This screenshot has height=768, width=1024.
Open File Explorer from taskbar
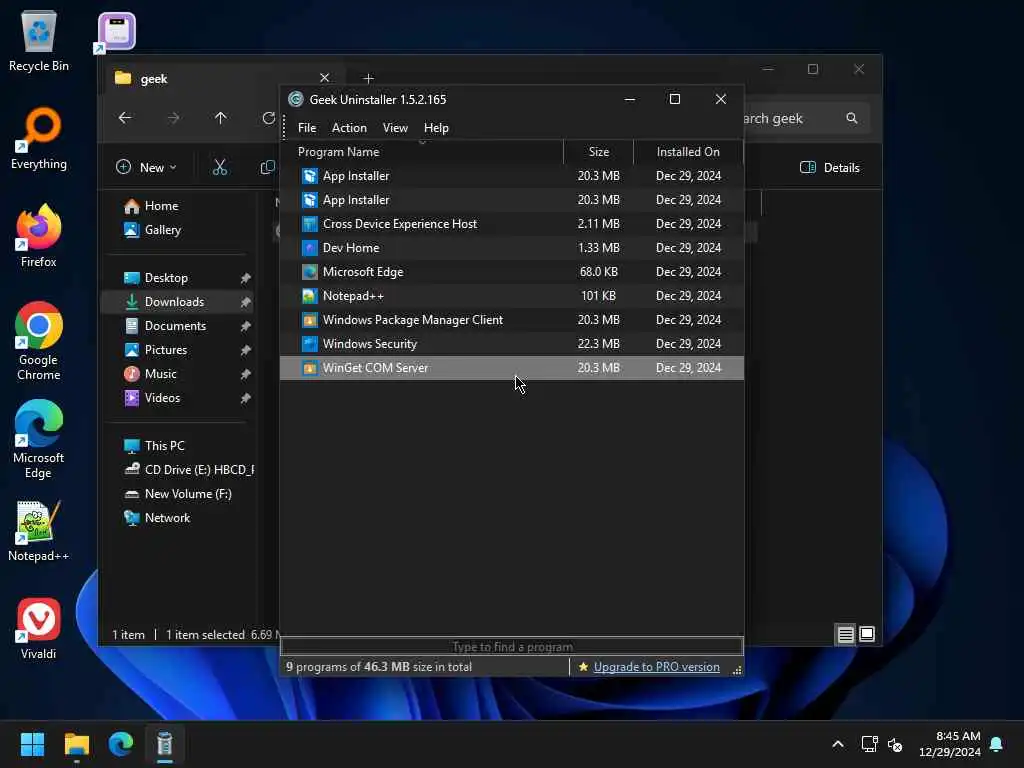tap(77, 744)
